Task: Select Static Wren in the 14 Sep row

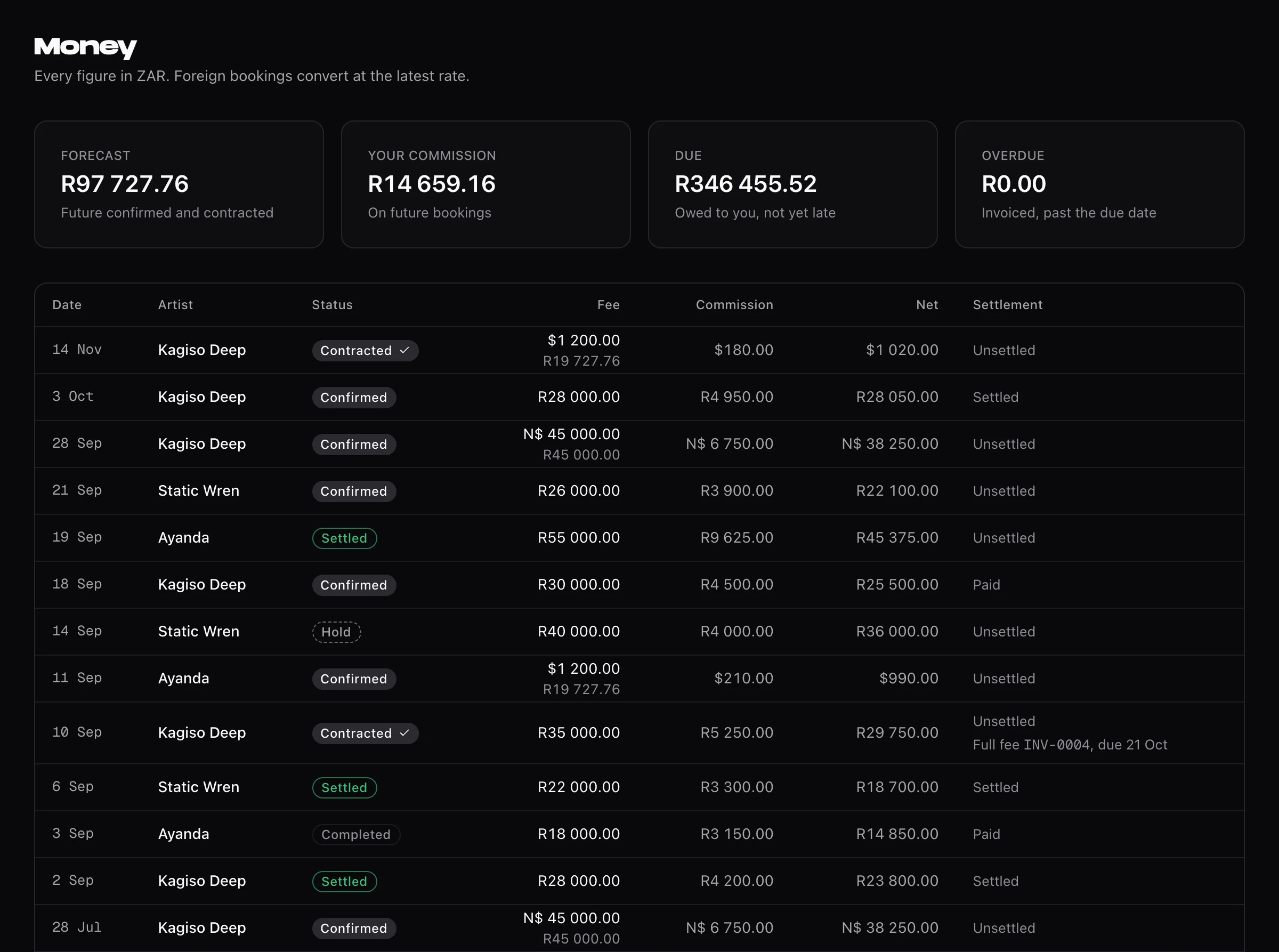Action: pyautogui.click(x=198, y=632)
